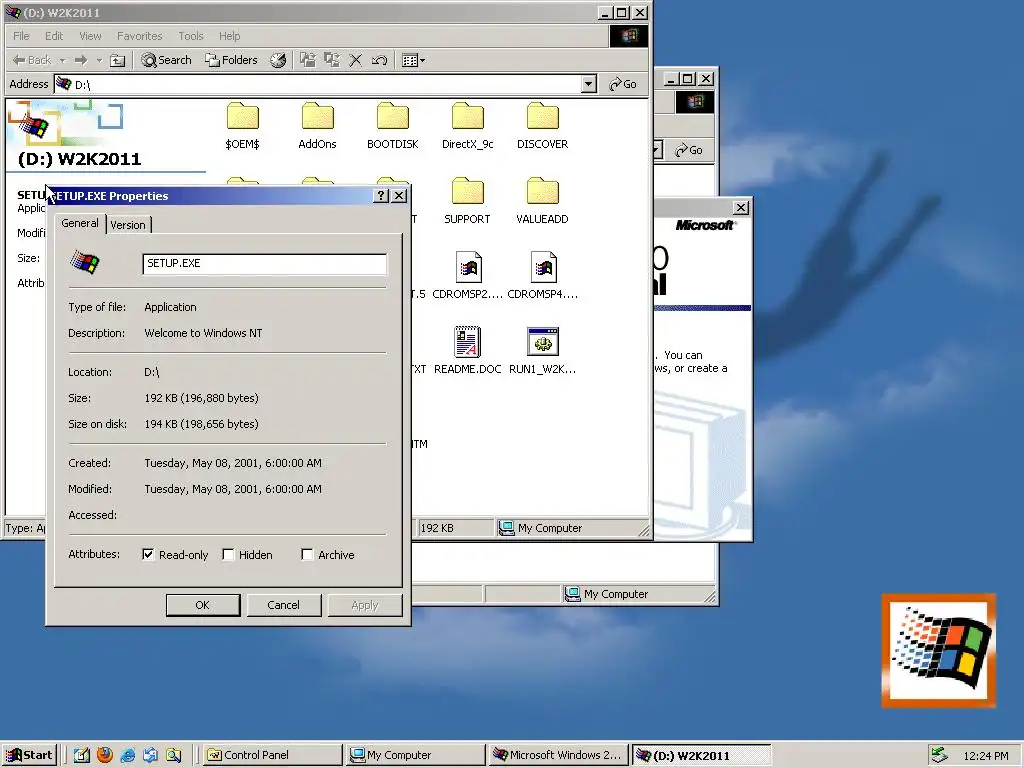The image size is (1024, 768).
Task: Click the Undo toolbar icon
Action: (x=379, y=61)
